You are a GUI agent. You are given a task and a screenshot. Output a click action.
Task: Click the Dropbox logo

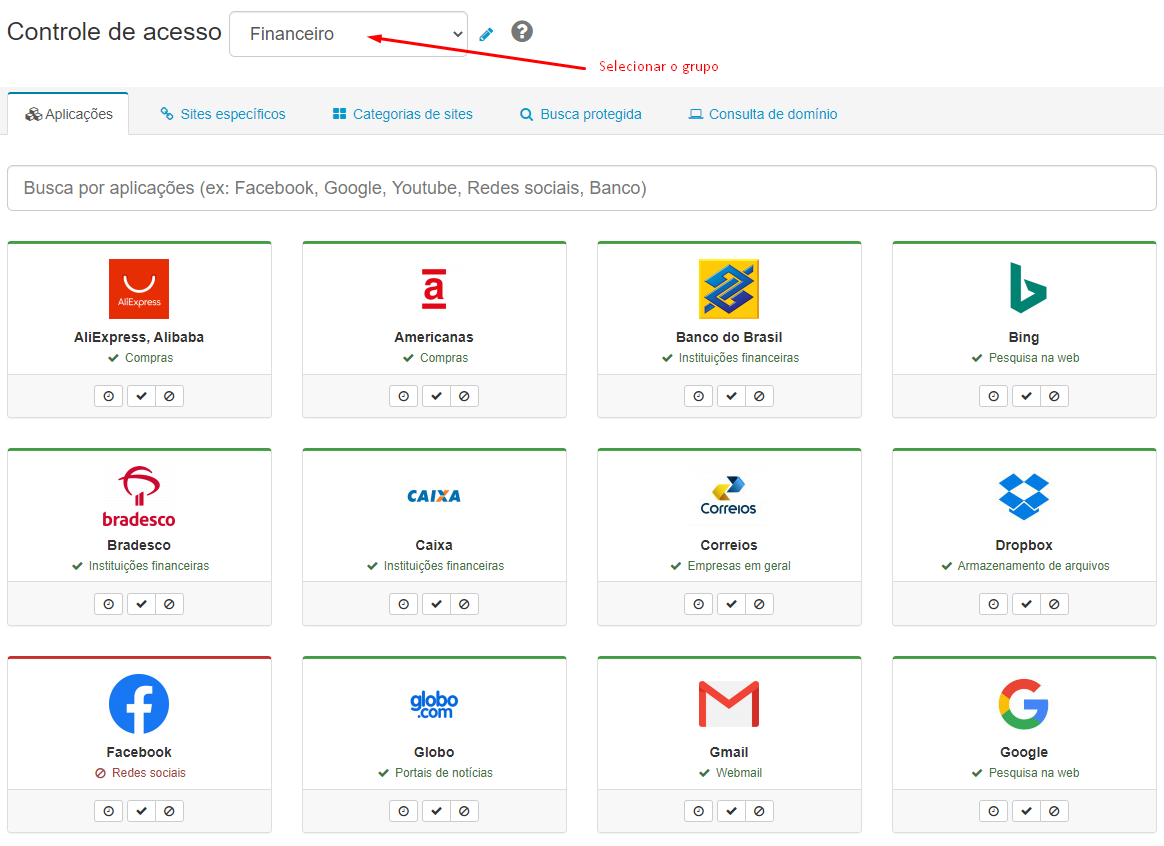(1024, 496)
